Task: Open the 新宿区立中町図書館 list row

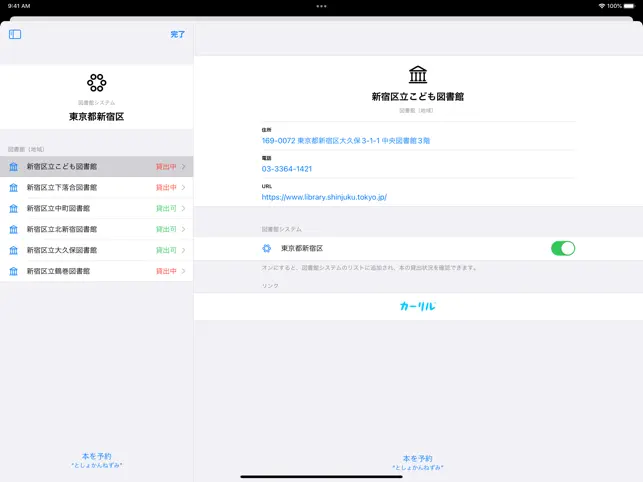Action: tap(96, 208)
